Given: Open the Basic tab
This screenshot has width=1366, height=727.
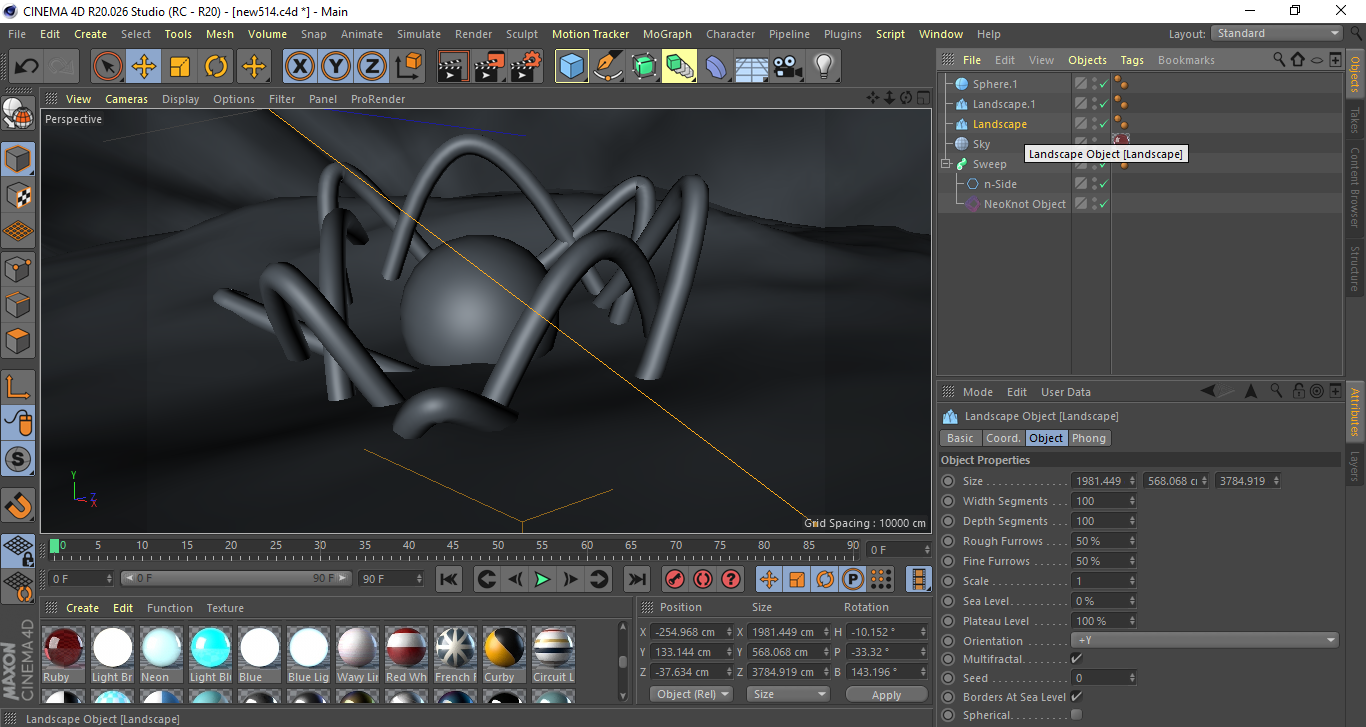Looking at the screenshot, I should coord(960,438).
